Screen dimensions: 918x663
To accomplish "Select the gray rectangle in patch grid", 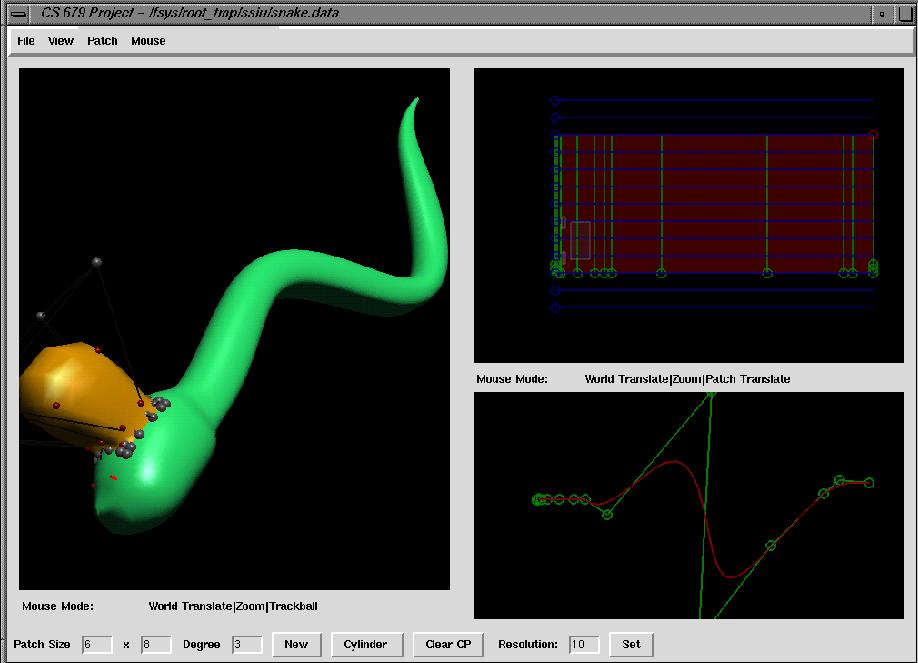I will (x=580, y=240).
